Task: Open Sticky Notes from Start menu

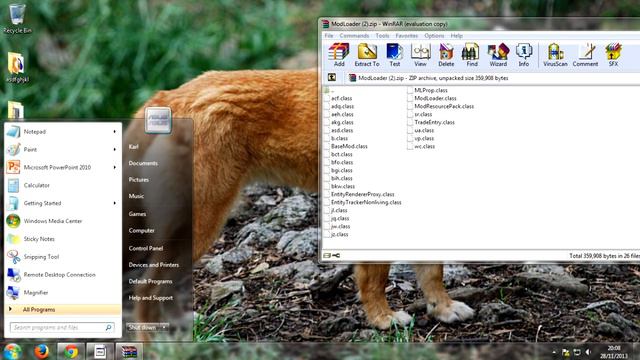Action: point(39,239)
